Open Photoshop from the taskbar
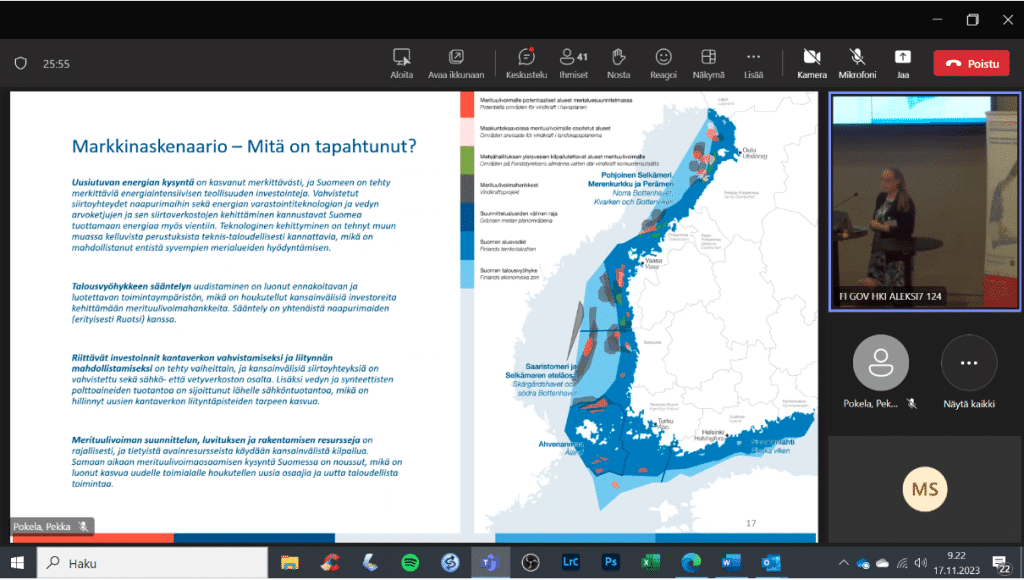This screenshot has width=1024, height=580. click(x=611, y=562)
